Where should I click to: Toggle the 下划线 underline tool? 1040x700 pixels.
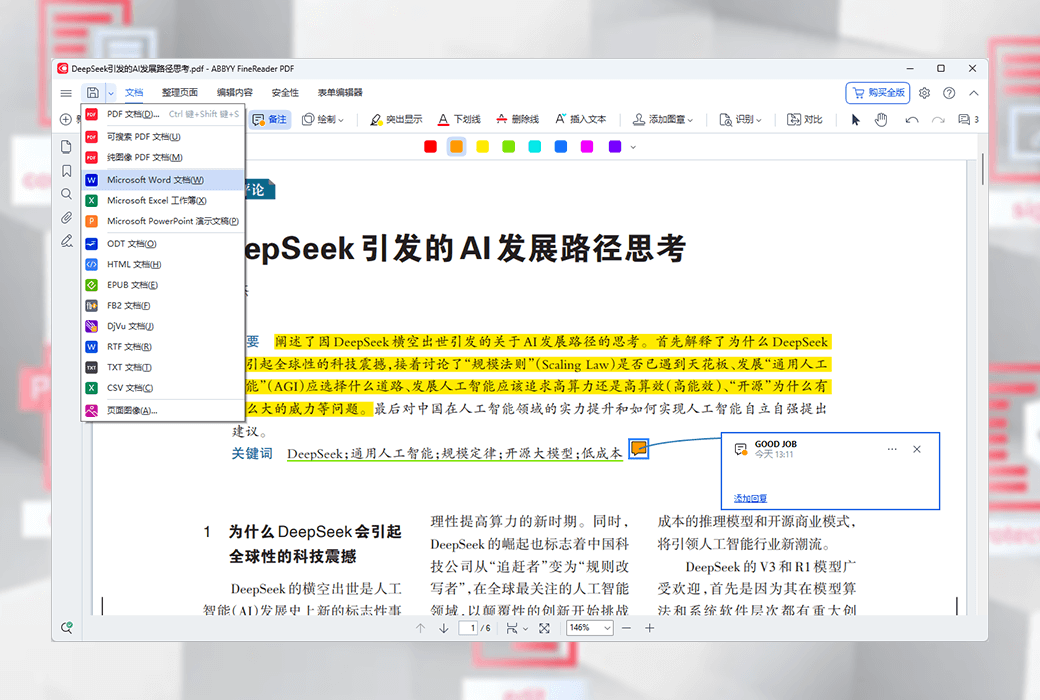[459, 119]
